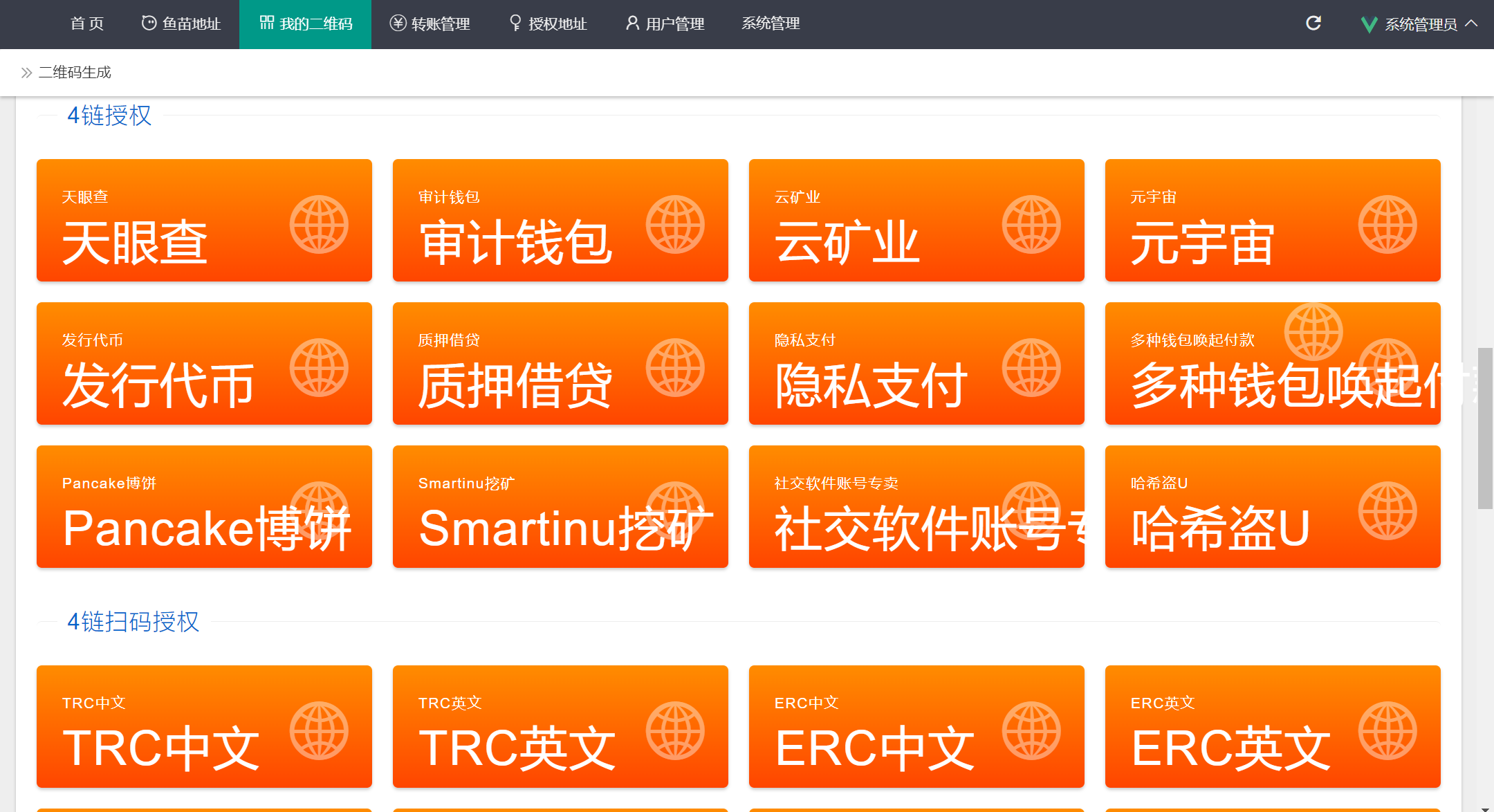Screen dimensions: 1494x812
Task: Open the 云矿业 card
Action: [916, 220]
